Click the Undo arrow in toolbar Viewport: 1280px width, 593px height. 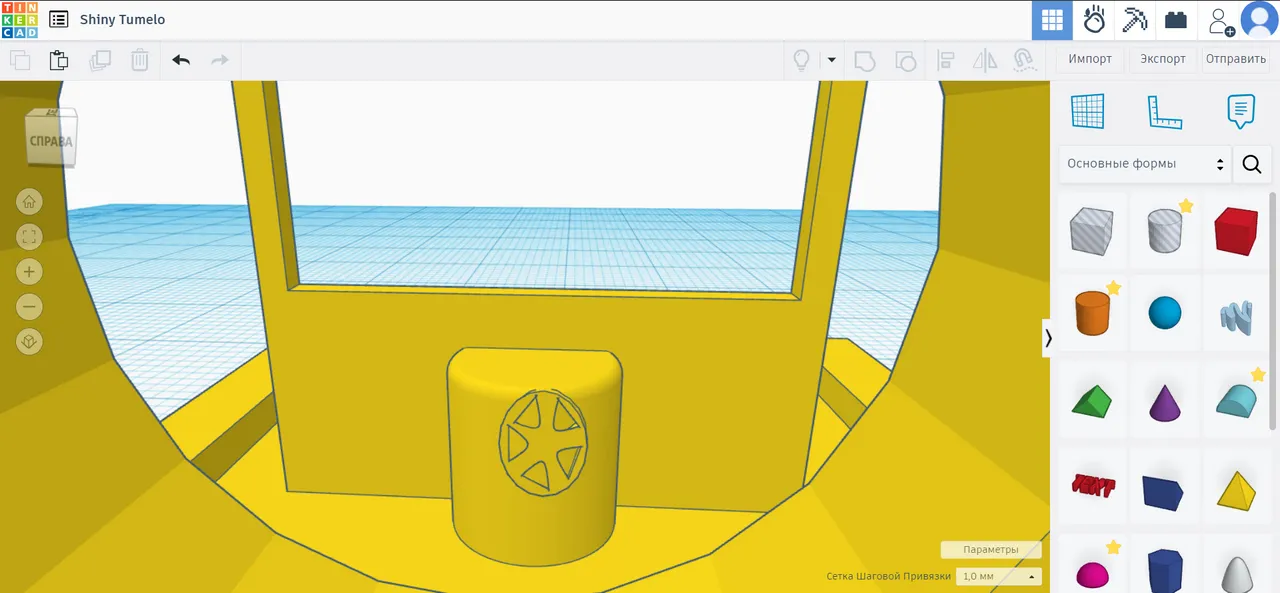point(181,60)
